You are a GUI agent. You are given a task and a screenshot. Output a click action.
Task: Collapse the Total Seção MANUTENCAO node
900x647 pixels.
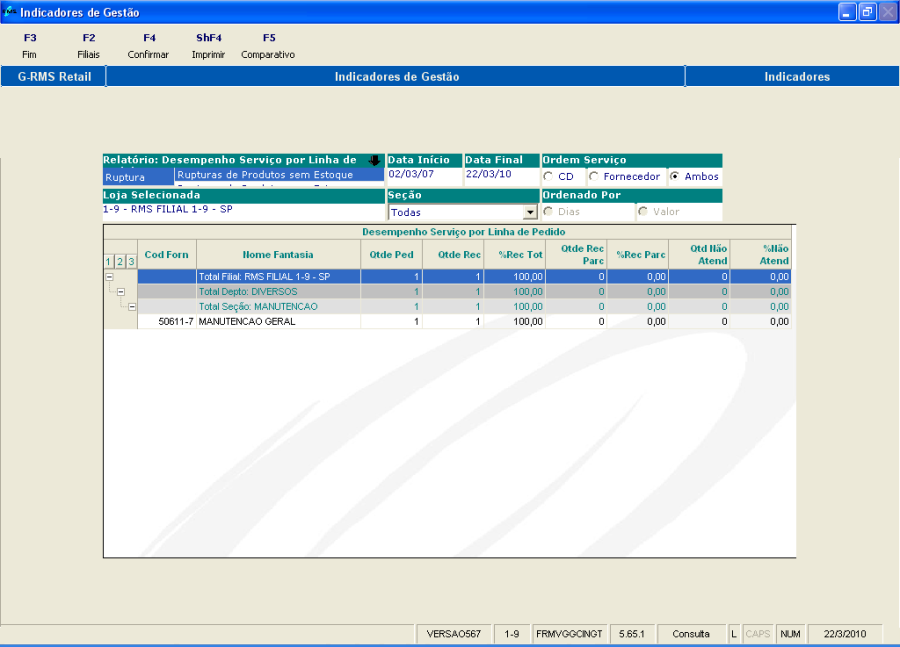[x=132, y=307]
